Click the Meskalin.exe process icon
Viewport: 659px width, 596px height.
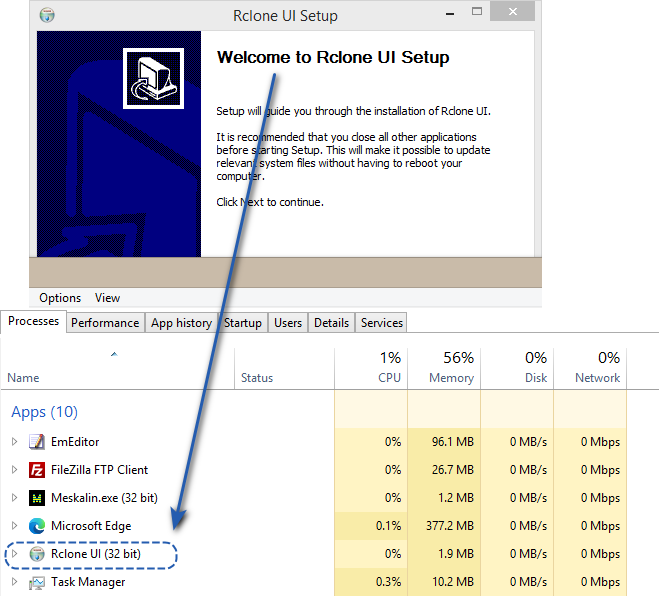pos(37,498)
